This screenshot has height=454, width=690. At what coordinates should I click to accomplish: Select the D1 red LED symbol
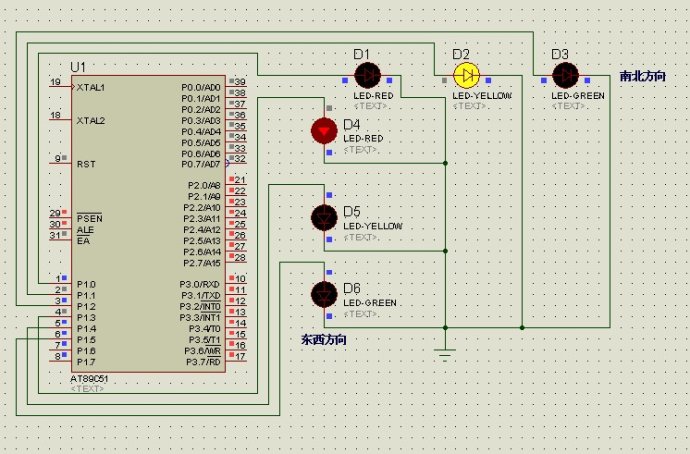coord(367,75)
